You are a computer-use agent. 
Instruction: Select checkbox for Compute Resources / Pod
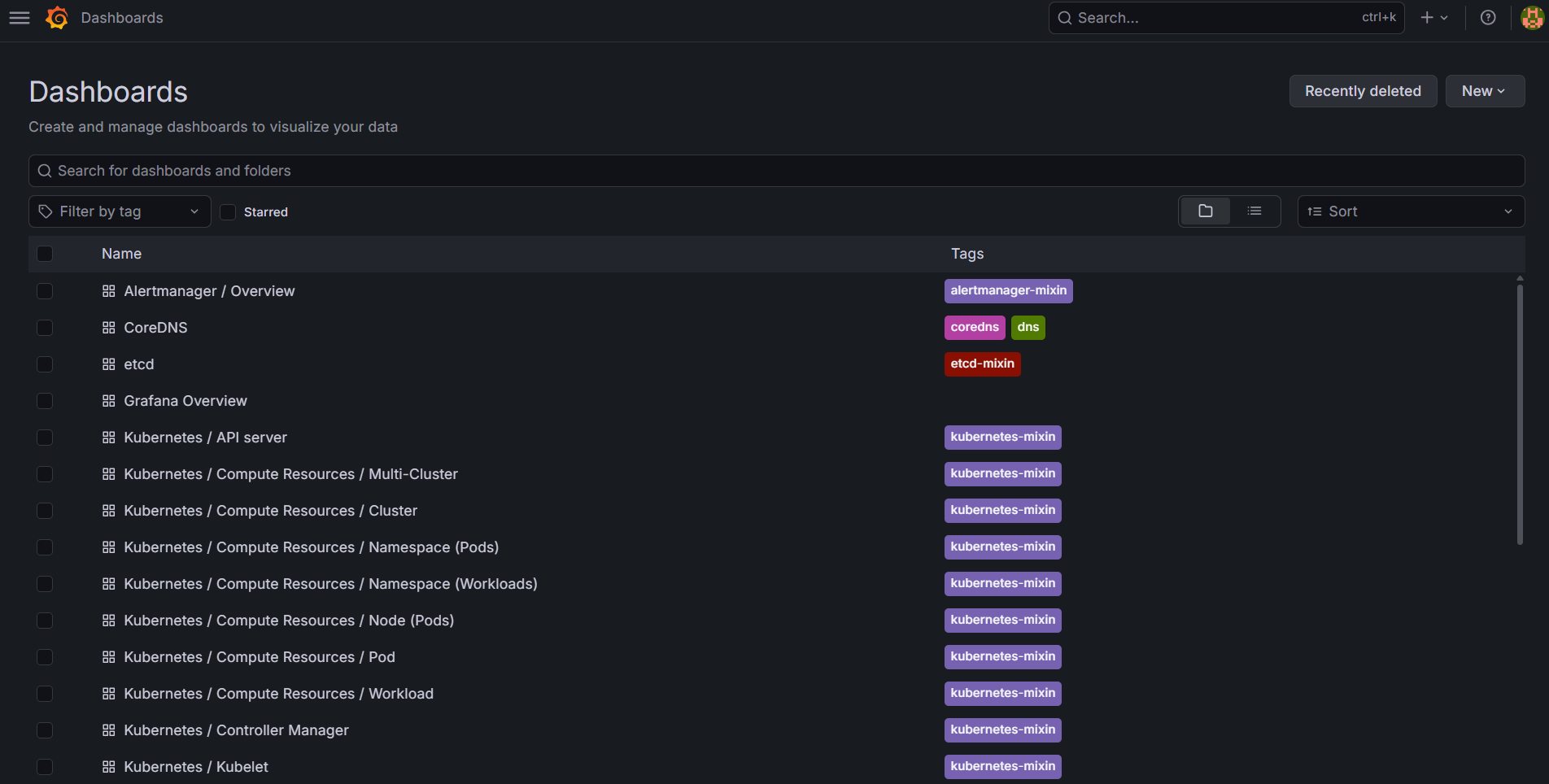coord(45,657)
